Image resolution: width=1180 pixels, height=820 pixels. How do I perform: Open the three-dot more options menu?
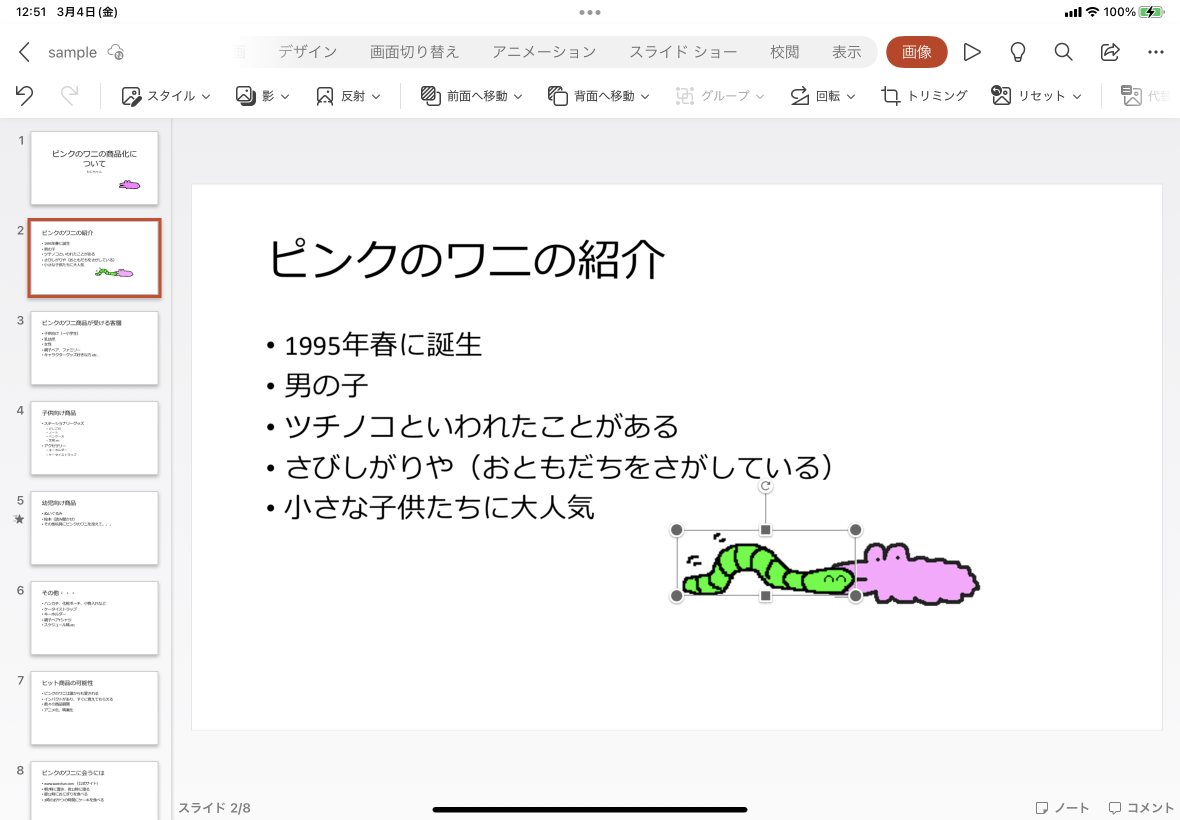pyautogui.click(x=1156, y=52)
